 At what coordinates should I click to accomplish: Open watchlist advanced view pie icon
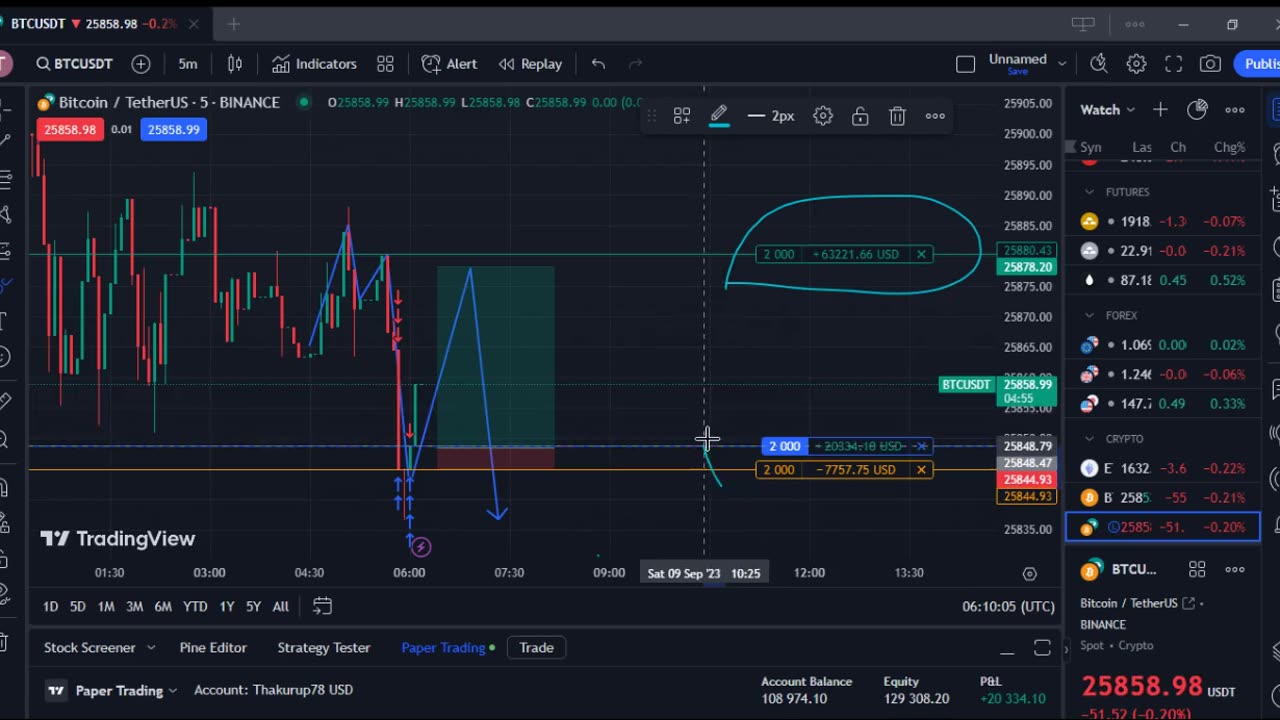click(1197, 110)
